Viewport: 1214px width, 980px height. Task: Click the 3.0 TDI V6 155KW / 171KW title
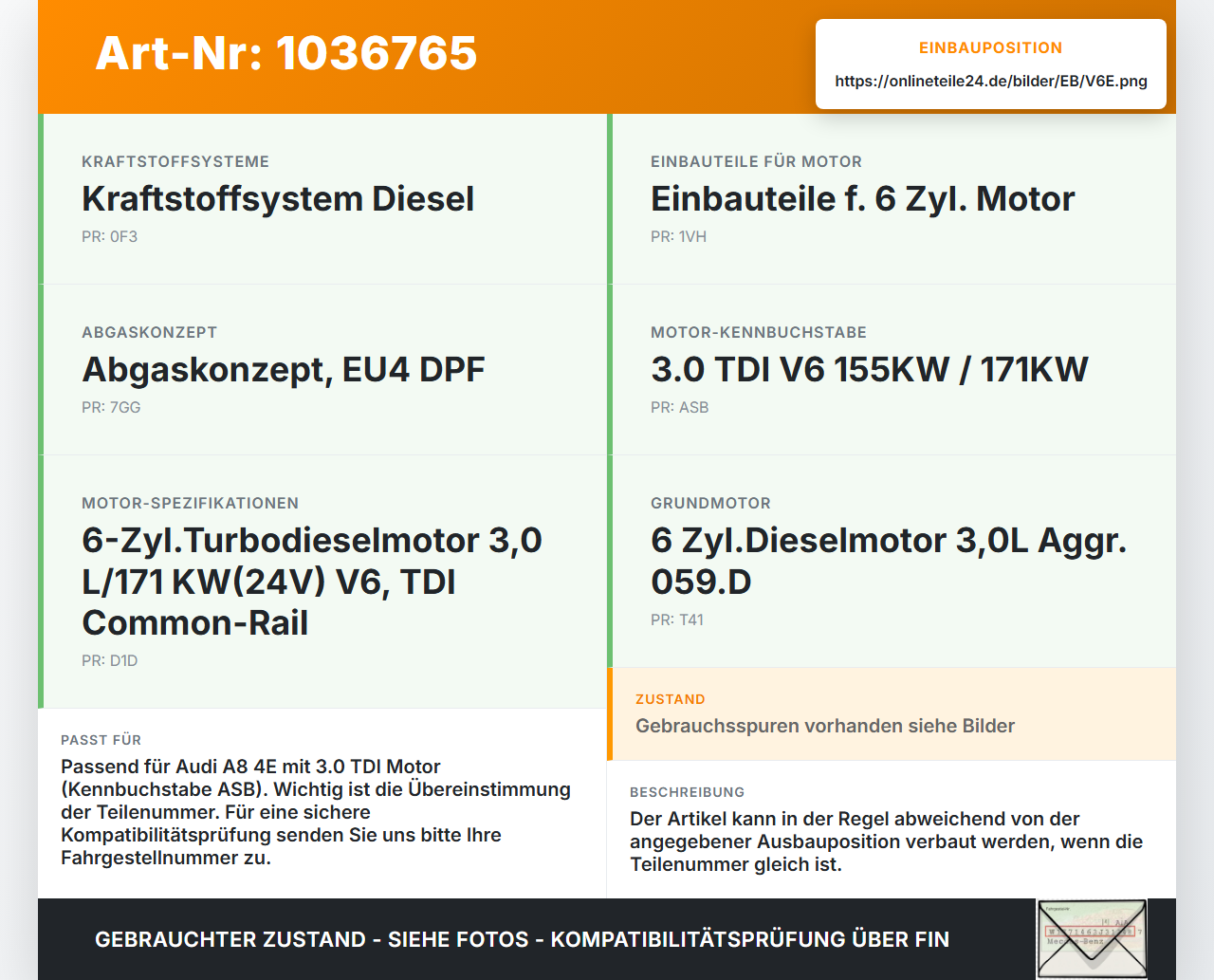(870, 370)
